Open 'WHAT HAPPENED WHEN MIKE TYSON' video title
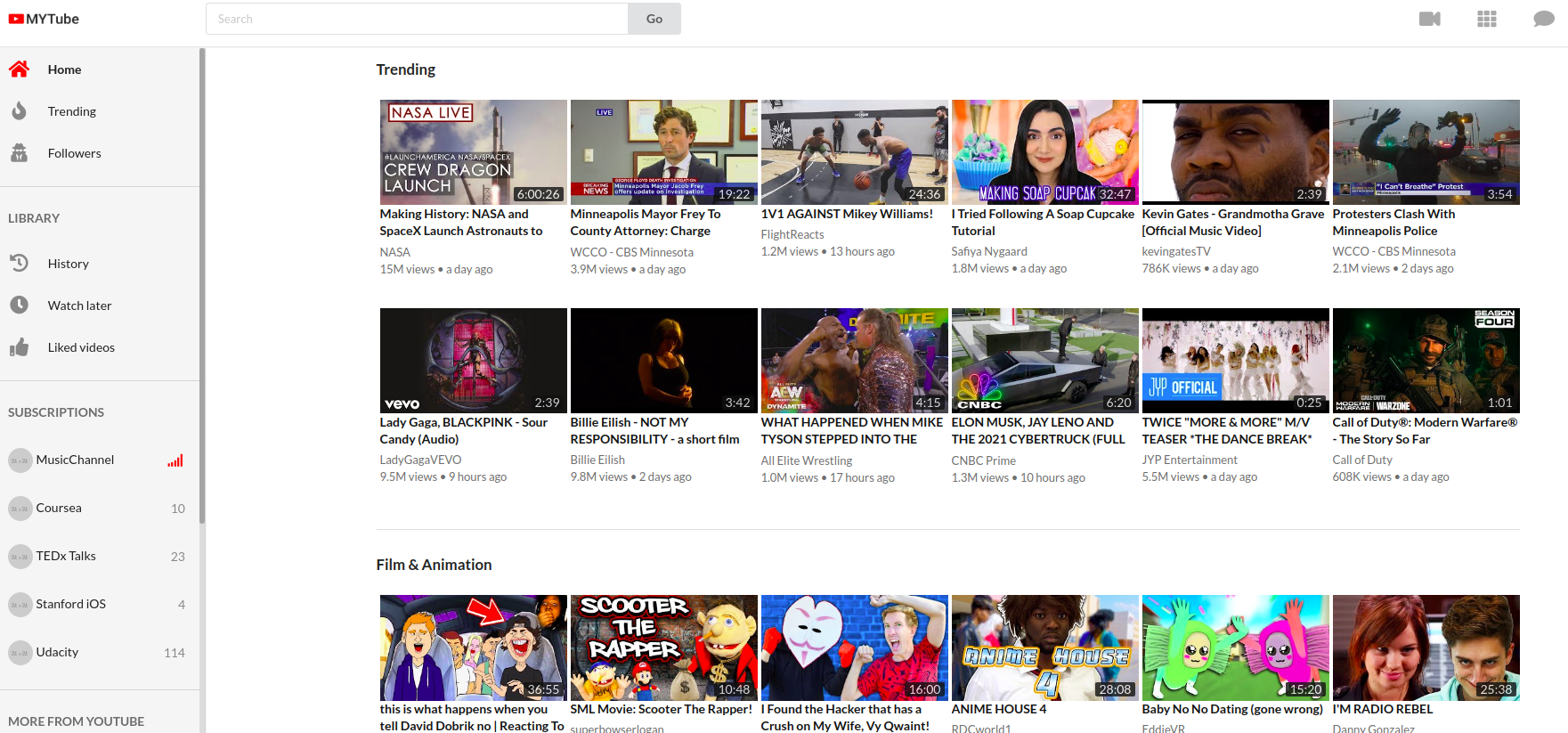Screen dimensions: 1568x733 tap(852, 431)
